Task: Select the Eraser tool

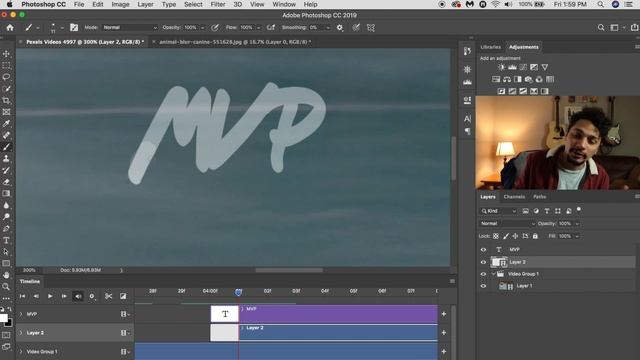Action: (6, 182)
